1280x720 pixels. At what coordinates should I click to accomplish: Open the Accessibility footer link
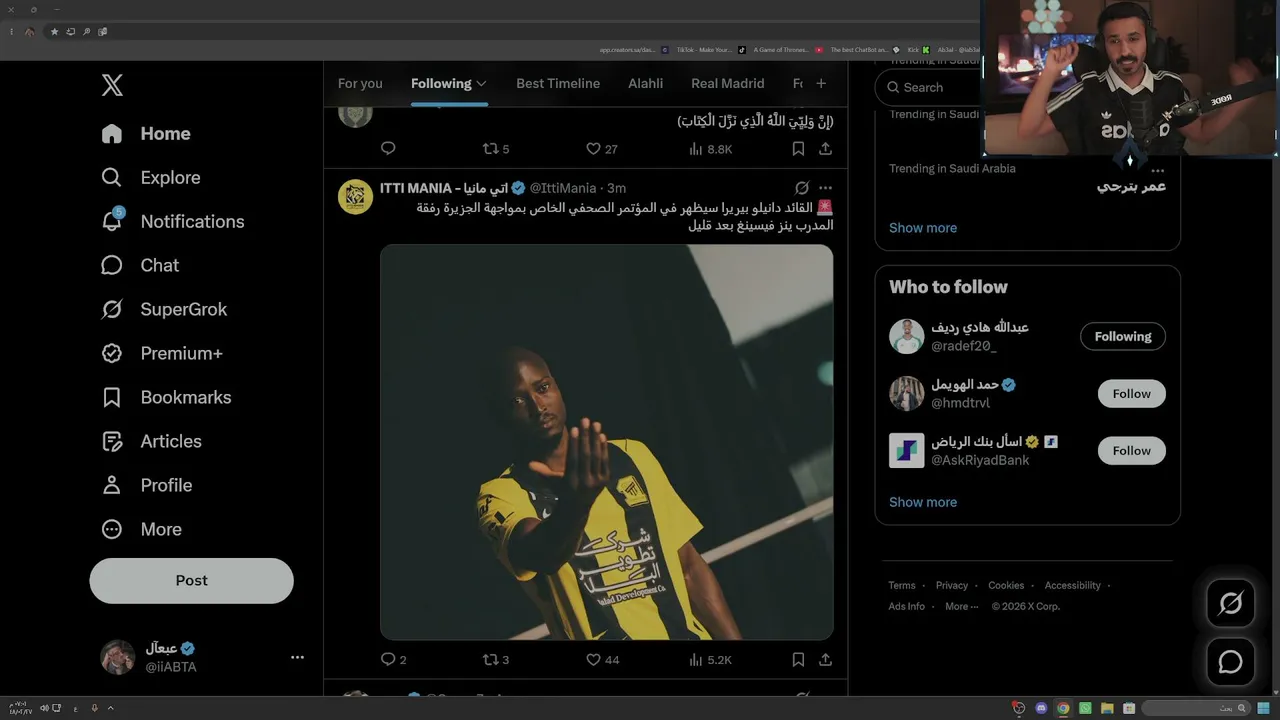pyautogui.click(x=1073, y=586)
